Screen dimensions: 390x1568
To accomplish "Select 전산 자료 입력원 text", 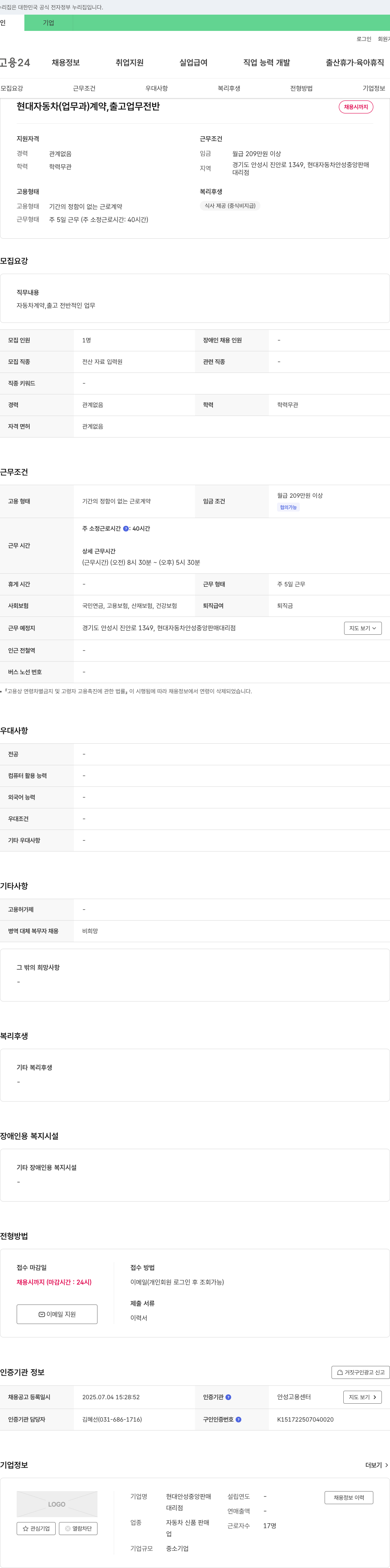I will click(x=102, y=362).
